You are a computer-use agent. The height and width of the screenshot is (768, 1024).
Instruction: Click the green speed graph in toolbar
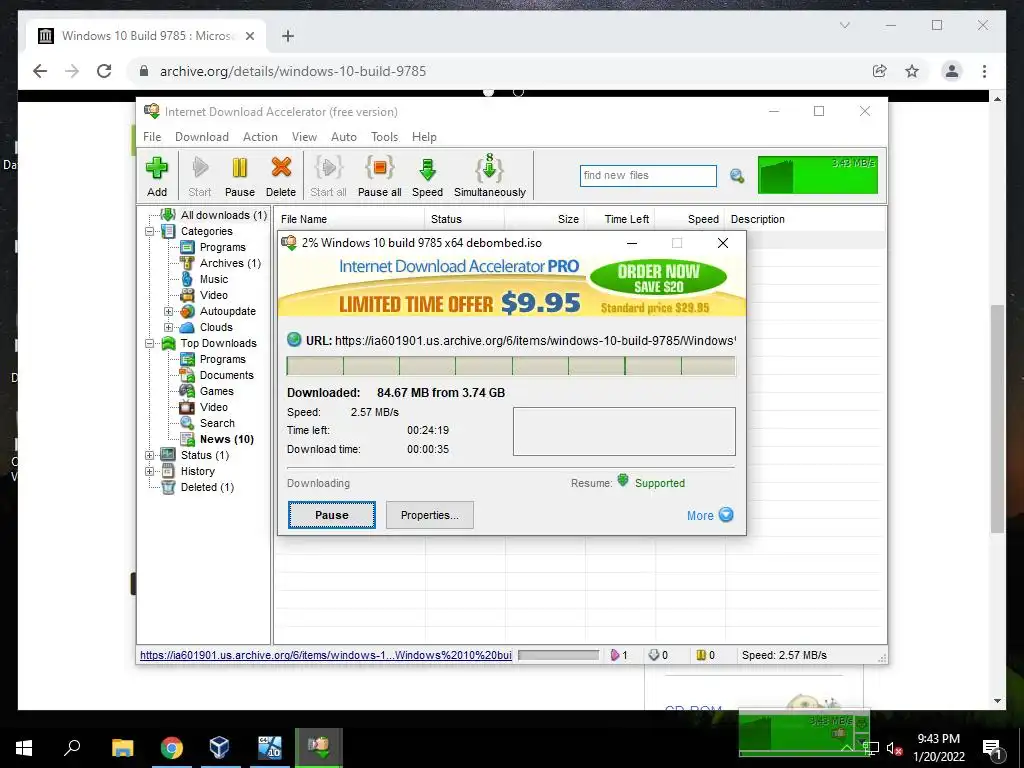point(818,174)
